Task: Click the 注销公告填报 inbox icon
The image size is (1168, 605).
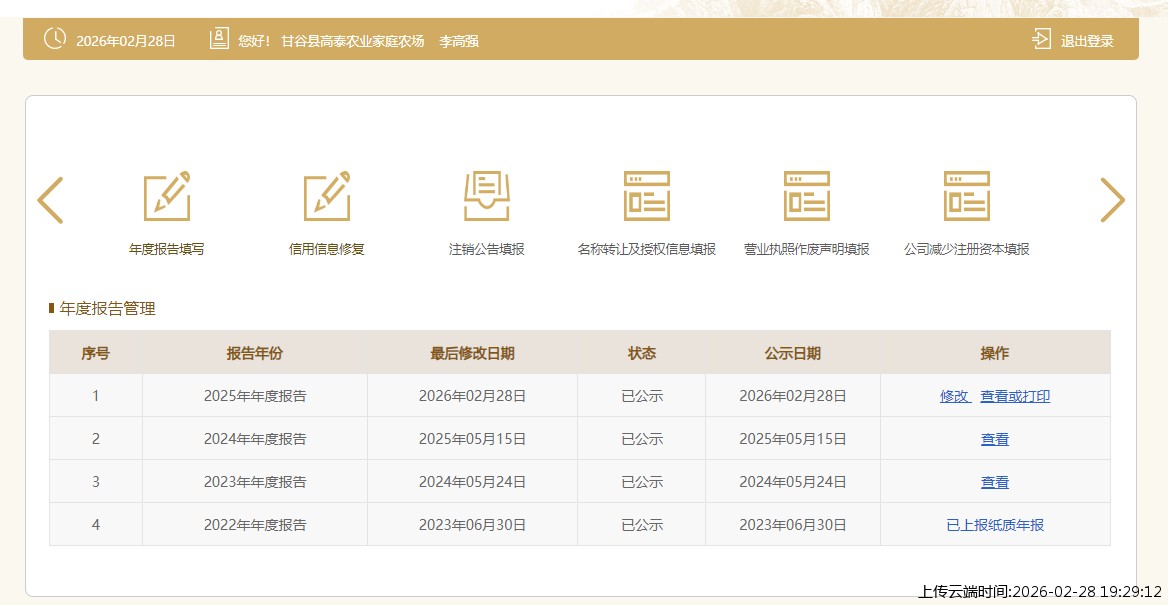Action: [x=487, y=196]
